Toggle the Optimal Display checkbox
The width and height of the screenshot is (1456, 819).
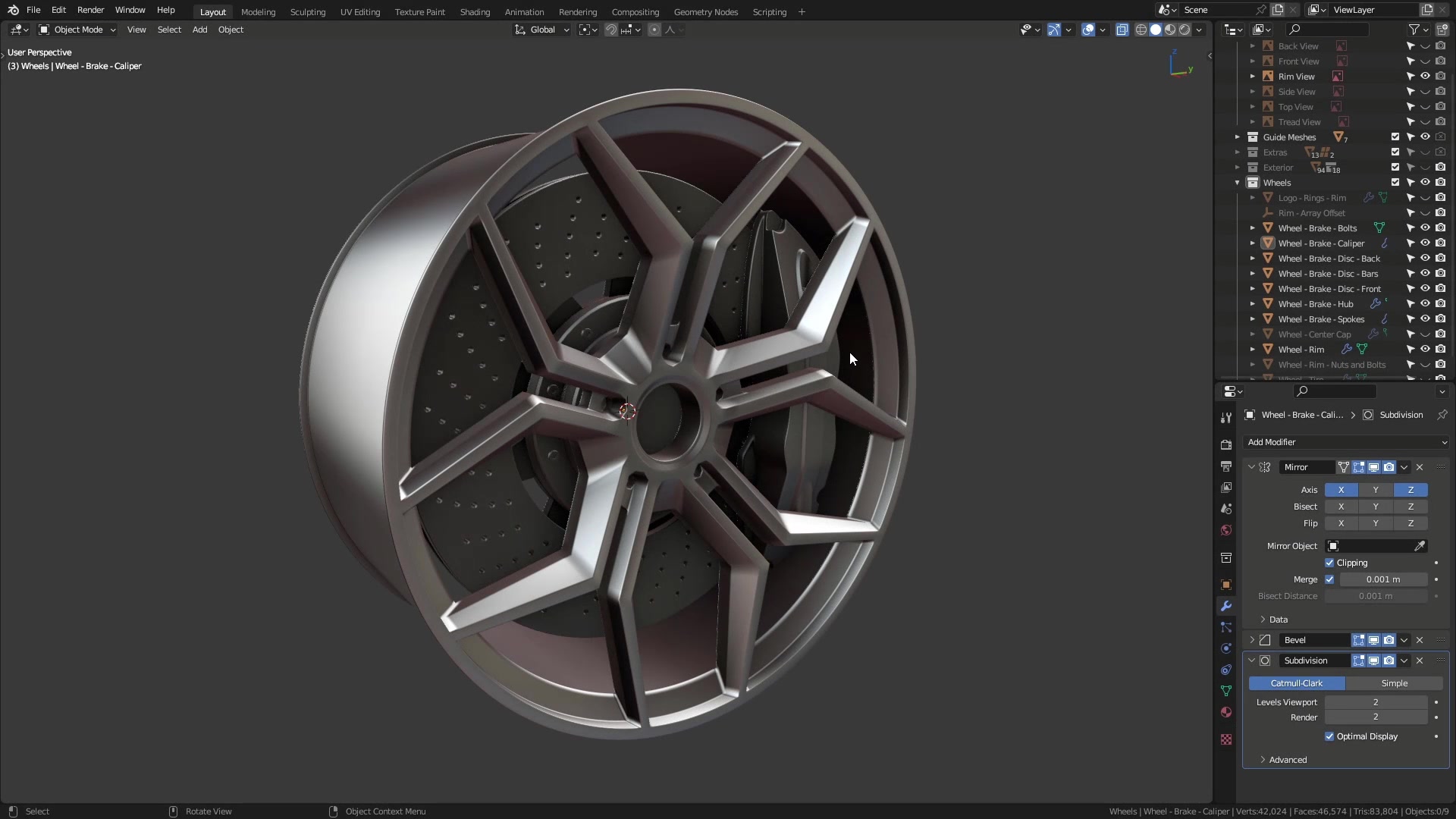1329,736
